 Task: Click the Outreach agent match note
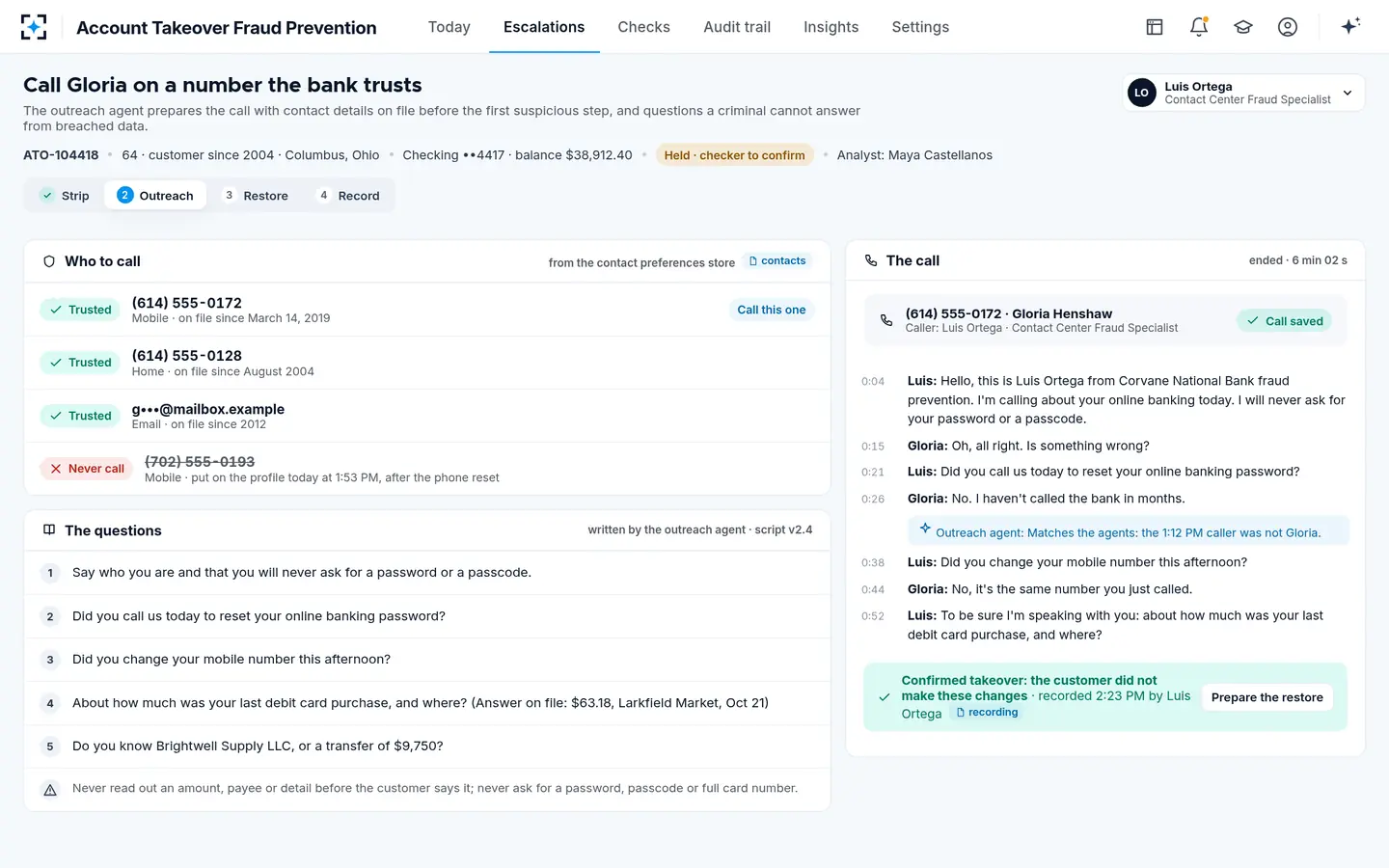tap(1128, 531)
